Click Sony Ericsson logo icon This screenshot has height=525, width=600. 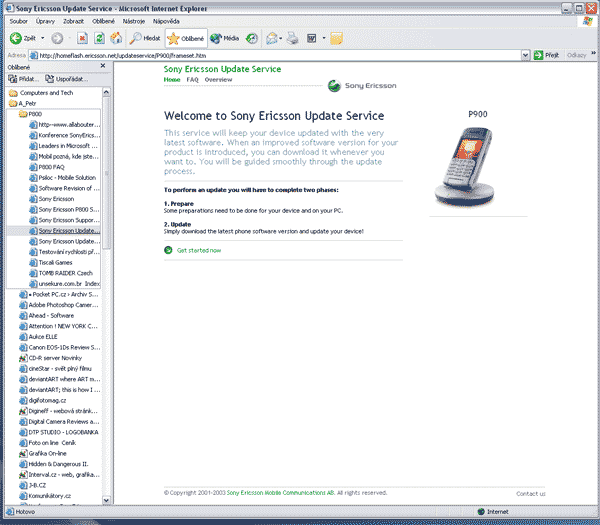[x=334, y=86]
